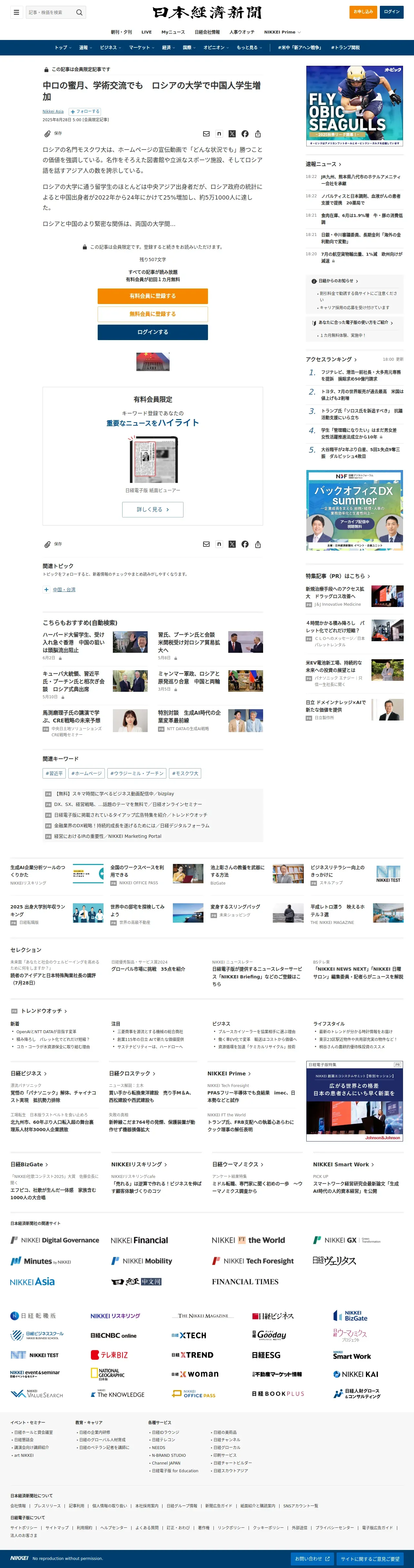The width and height of the screenshot is (414, 1568).
Task: Open NIKKEI Digital Governance logo
Action: pos(55,1240)
